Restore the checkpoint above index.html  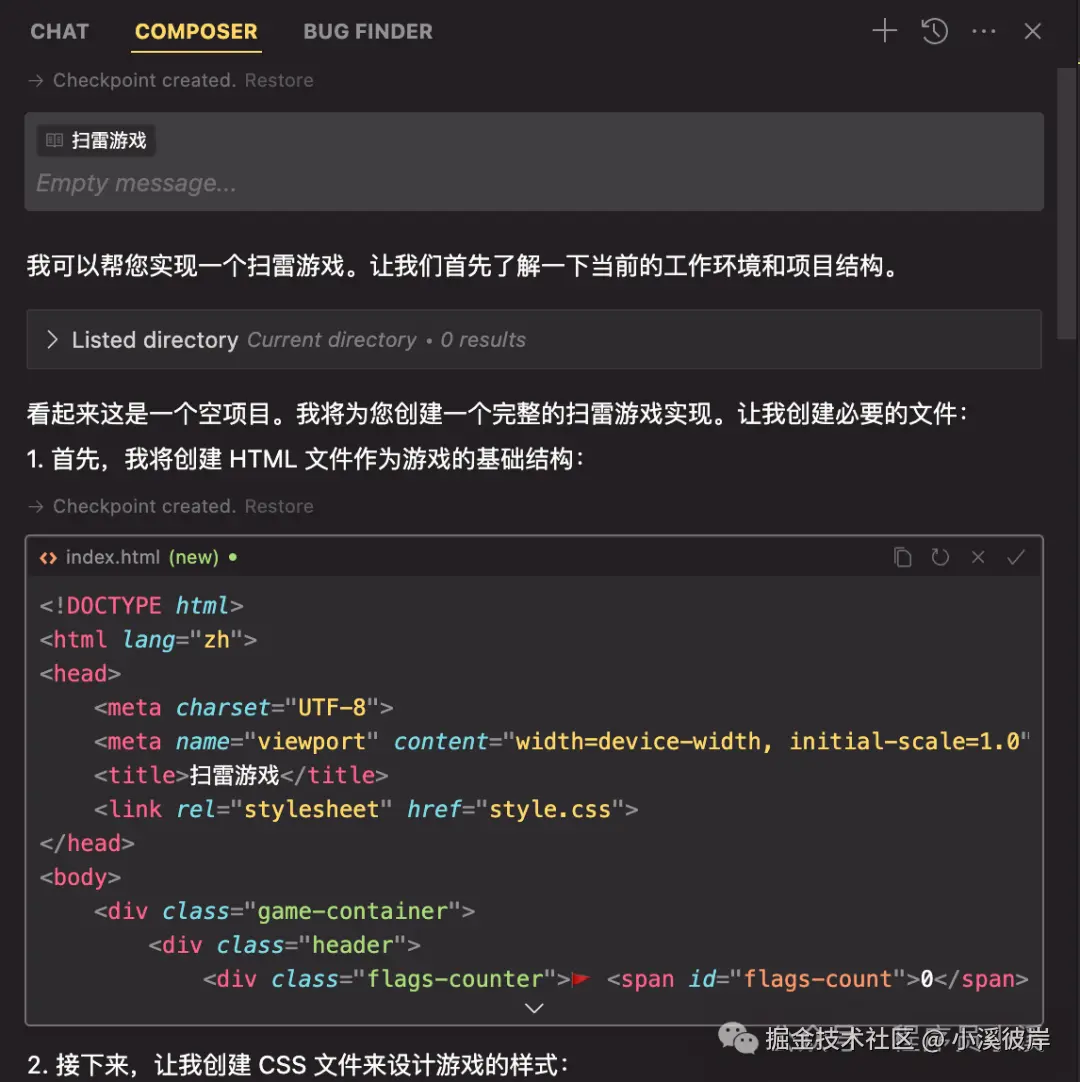click(x=279, y=506)
